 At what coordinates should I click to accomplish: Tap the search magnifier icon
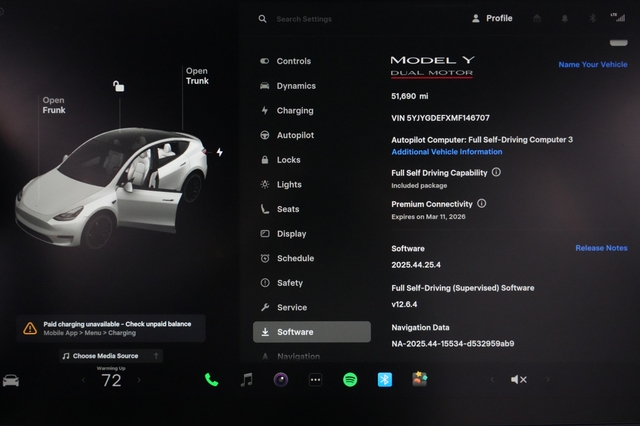(x=262, y=19)
